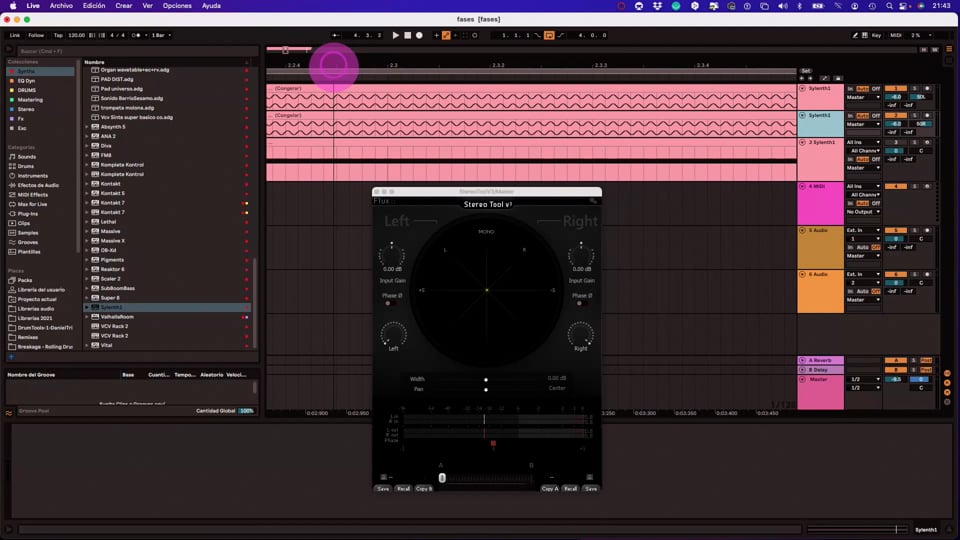Open the Archivo menu
960x540 pixels.
tap(61, 6)
